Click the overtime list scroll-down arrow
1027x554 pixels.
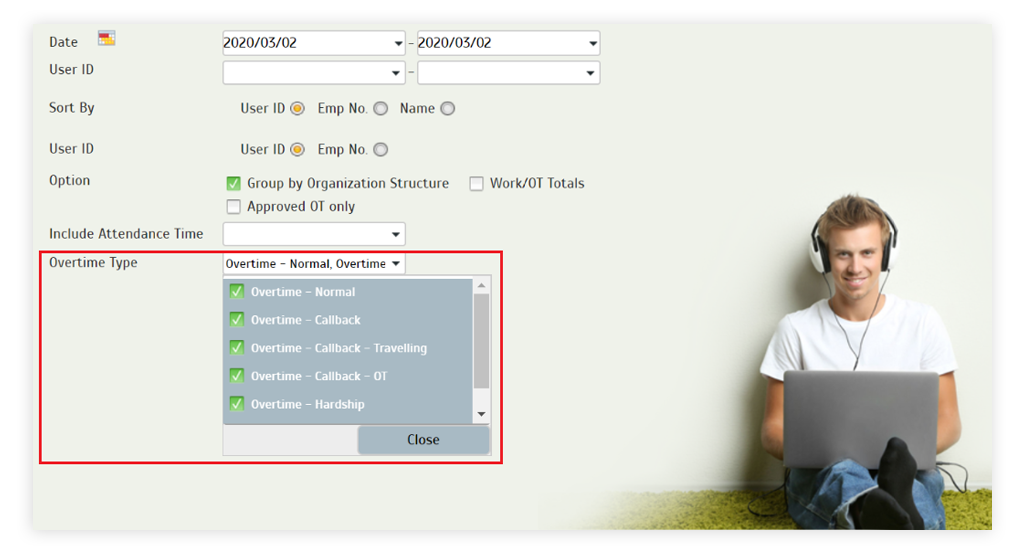pos(481,414)
